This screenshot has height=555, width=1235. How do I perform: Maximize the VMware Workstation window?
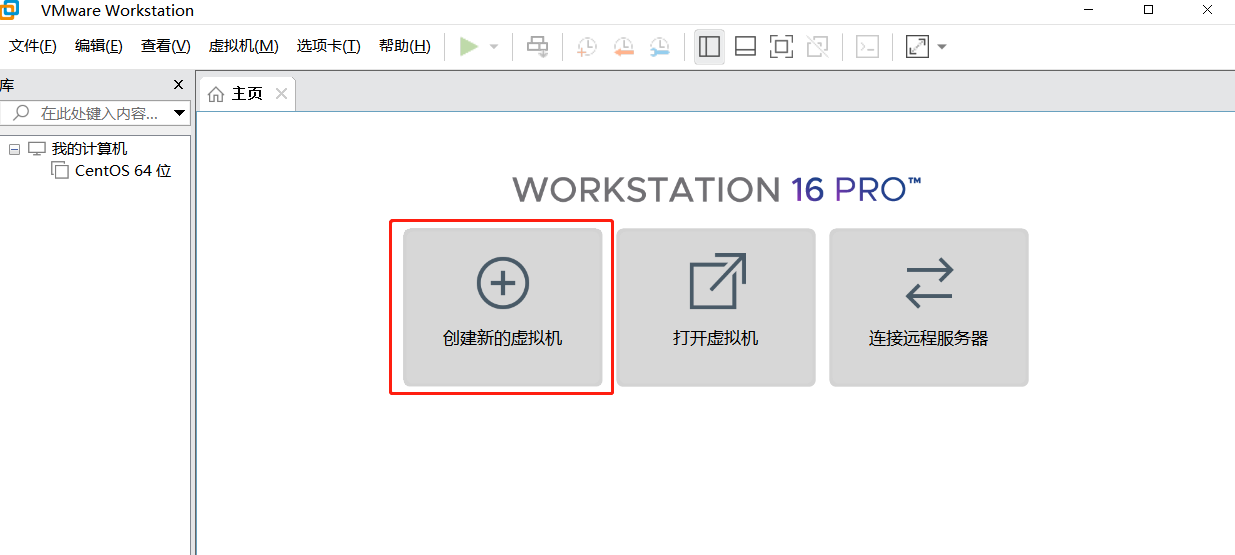1149,10
